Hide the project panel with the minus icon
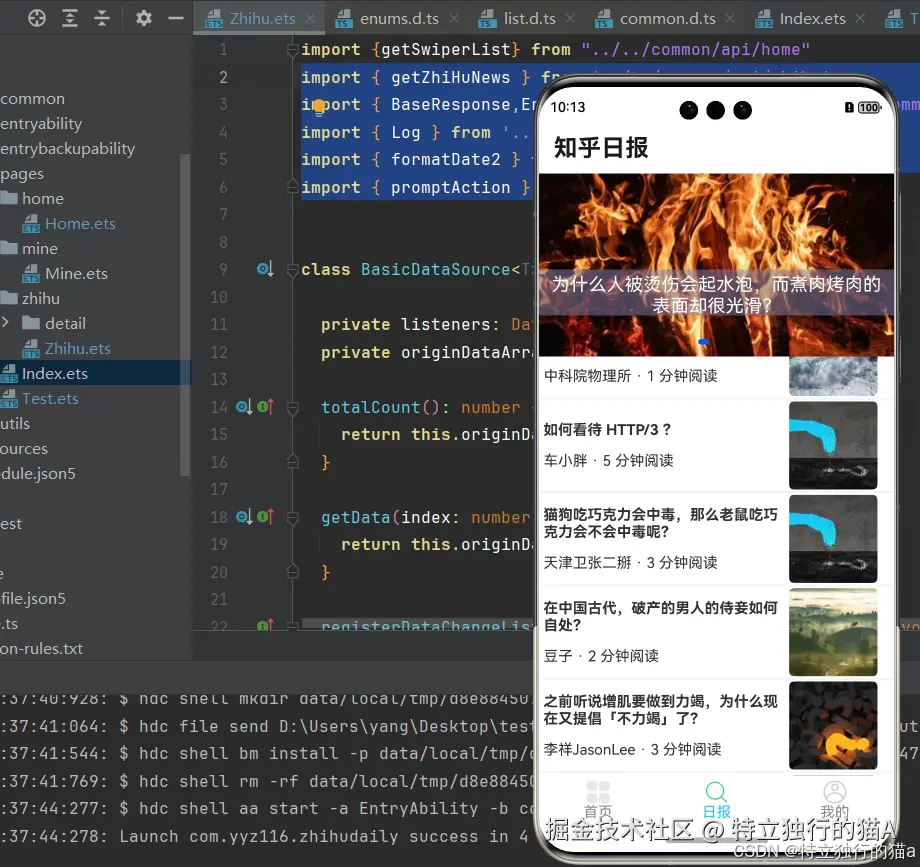Screen dimensions: 920x867 [x=175, y=18]
